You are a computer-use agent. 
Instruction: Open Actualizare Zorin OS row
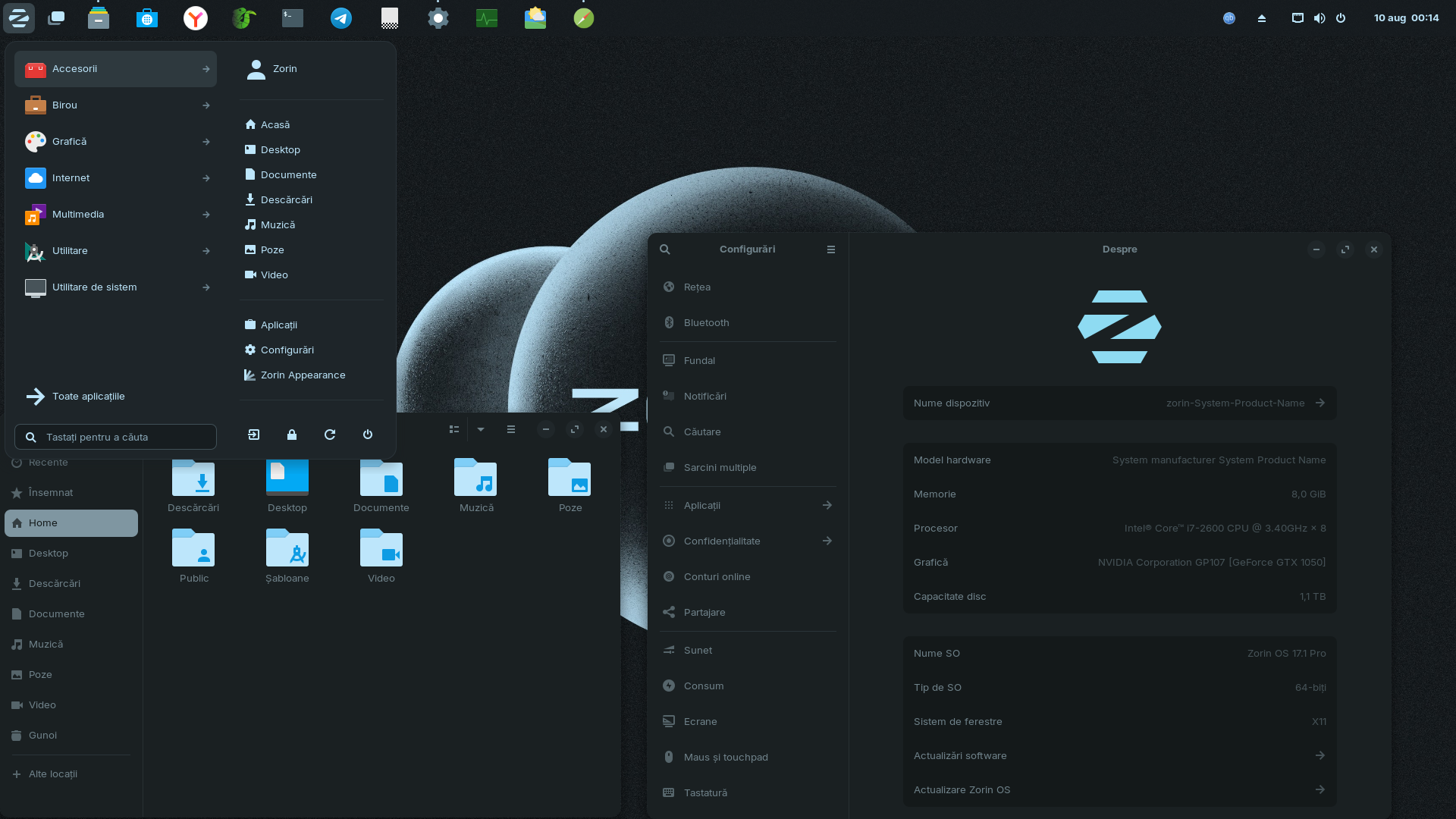1119,789
